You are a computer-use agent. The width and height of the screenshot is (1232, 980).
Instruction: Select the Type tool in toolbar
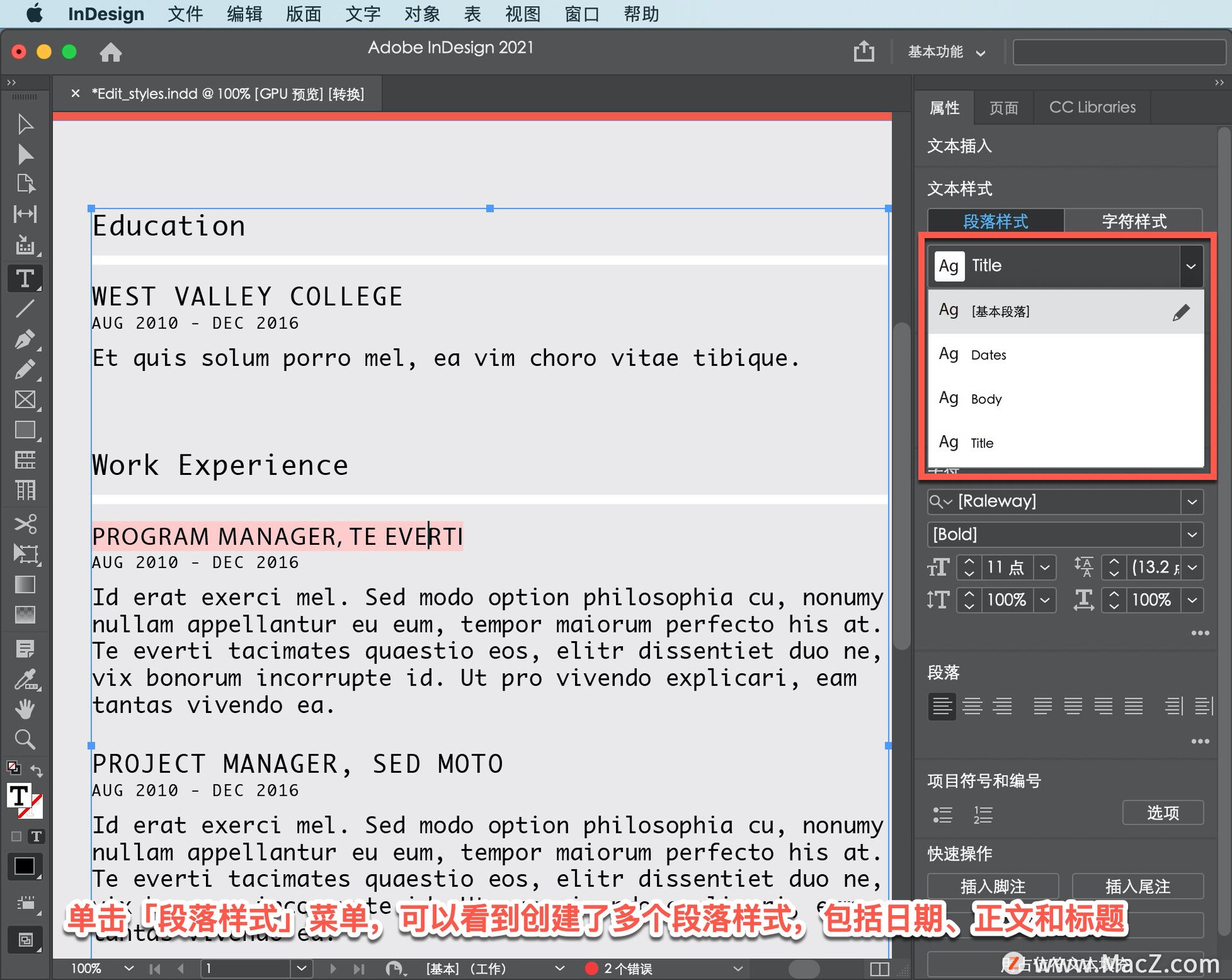(x=25, y=279)
